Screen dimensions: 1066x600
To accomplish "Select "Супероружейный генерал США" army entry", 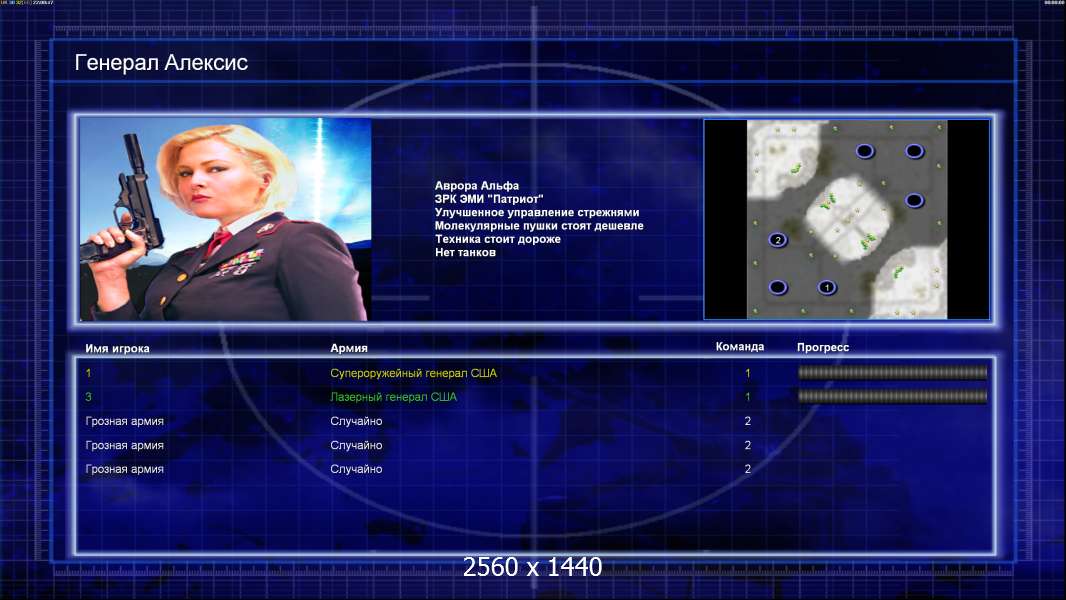I will (413, 373).
